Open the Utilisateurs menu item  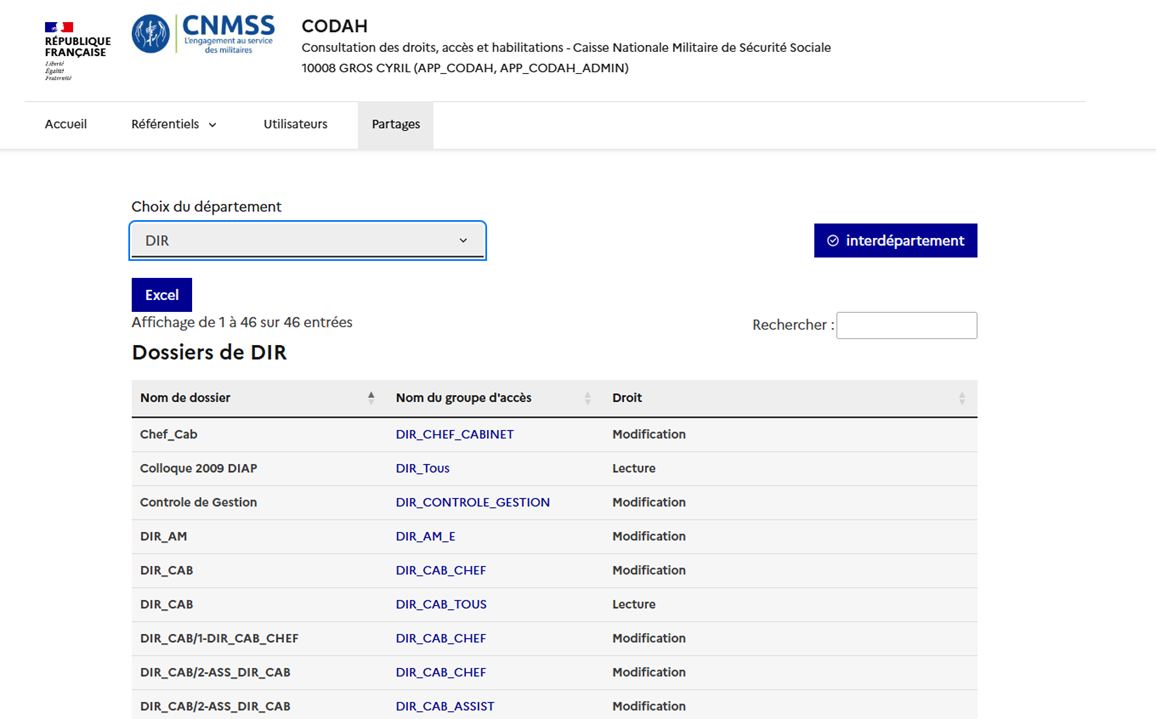click(296, 124)
